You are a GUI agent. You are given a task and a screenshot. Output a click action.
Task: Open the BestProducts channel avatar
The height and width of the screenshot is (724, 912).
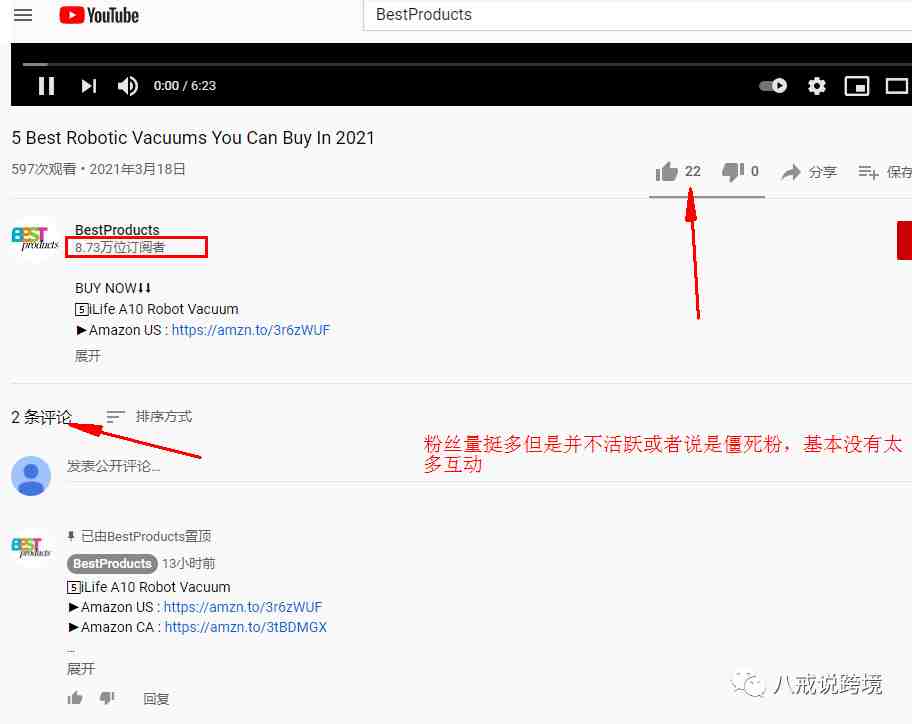(35, 239)
